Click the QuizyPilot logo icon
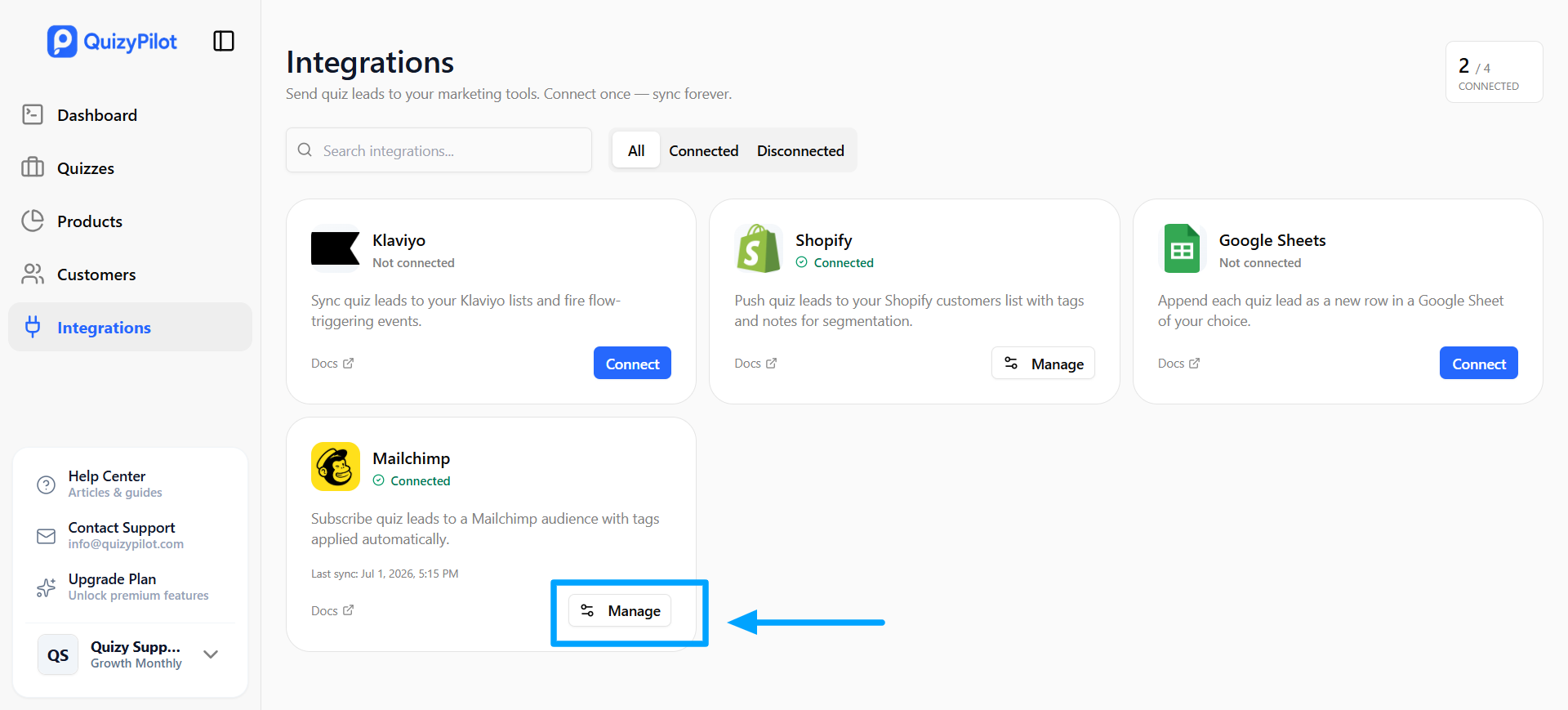This screenshot has height=710, width=1568. [62, 42]
